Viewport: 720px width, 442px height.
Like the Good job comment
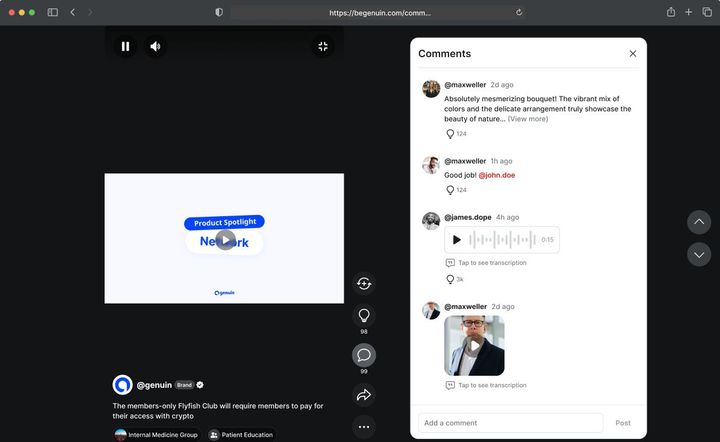450,190
